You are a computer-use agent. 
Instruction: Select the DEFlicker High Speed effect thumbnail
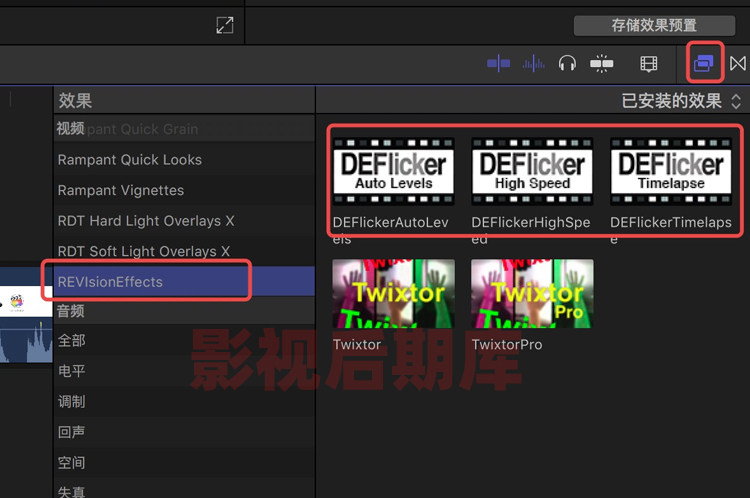pos(532,171)
